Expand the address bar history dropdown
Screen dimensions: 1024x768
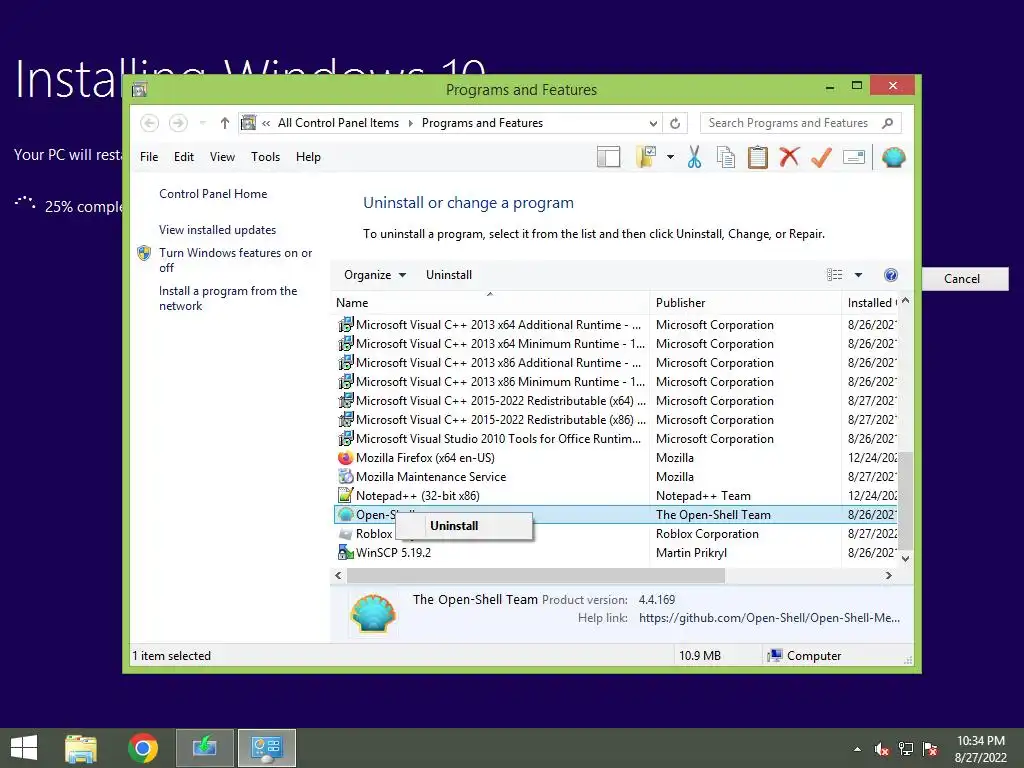click(652, 123)
